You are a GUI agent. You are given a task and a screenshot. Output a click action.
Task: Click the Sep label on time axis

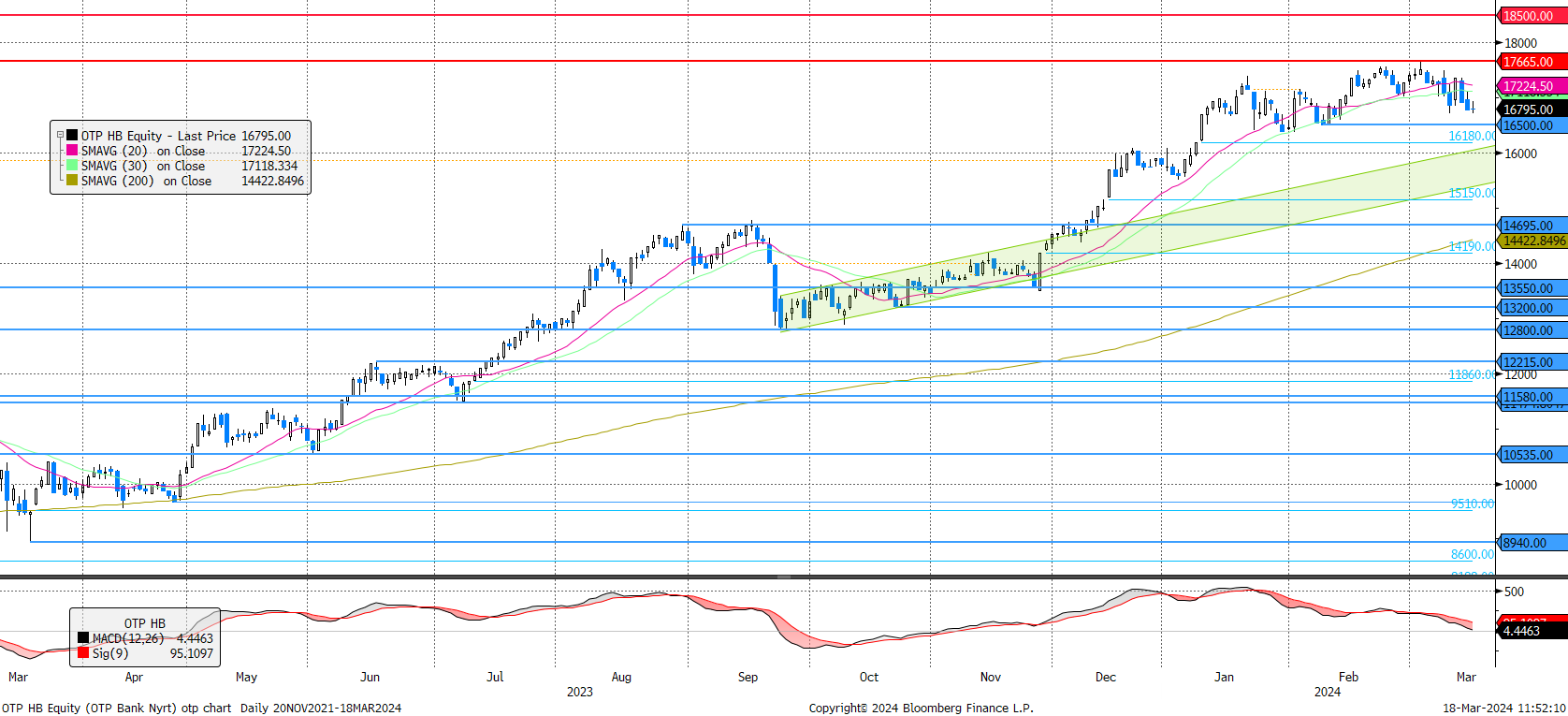pos(748,677)
